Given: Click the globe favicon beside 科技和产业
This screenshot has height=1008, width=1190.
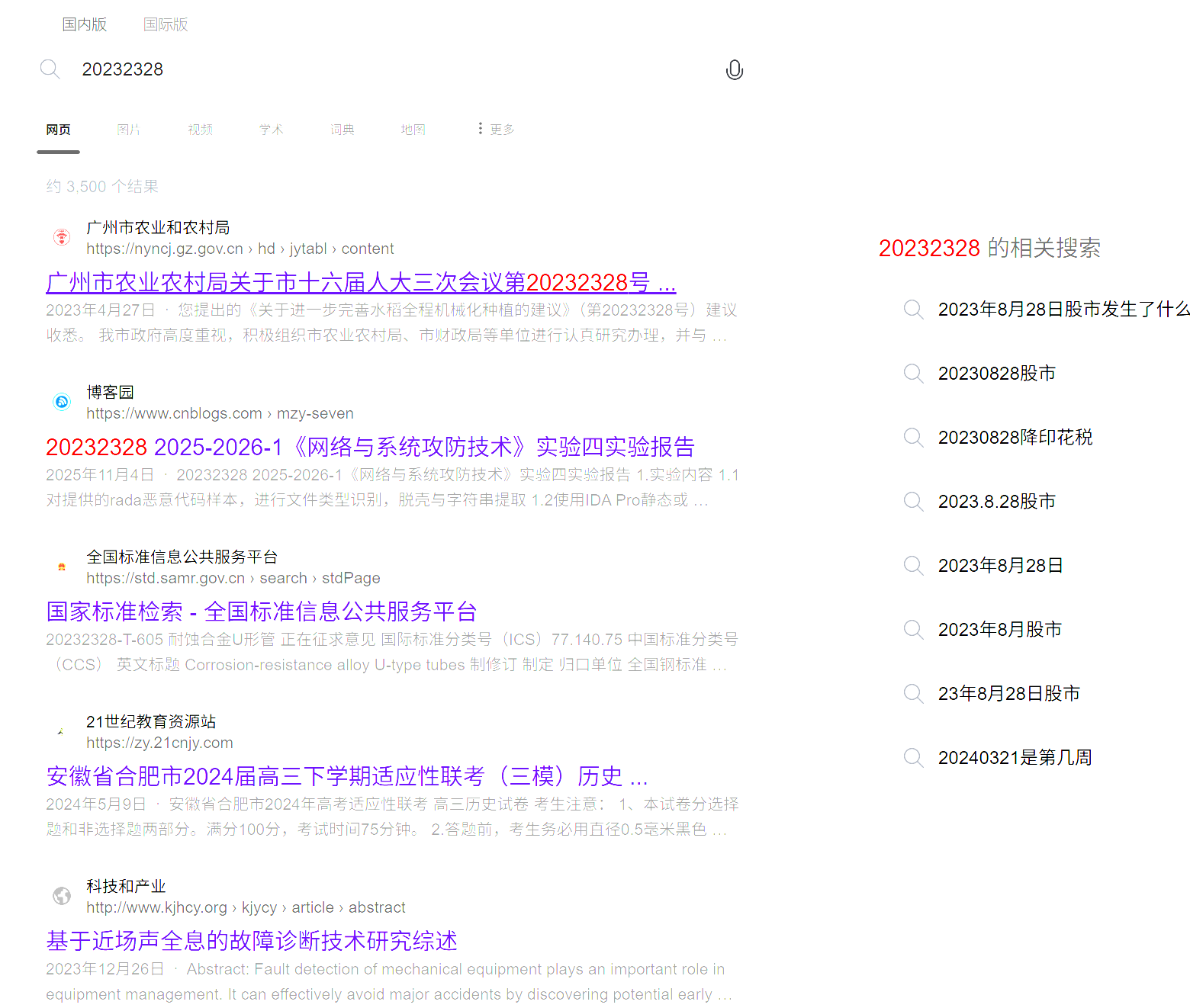Looking at the screenshot, I should (61, 896).
